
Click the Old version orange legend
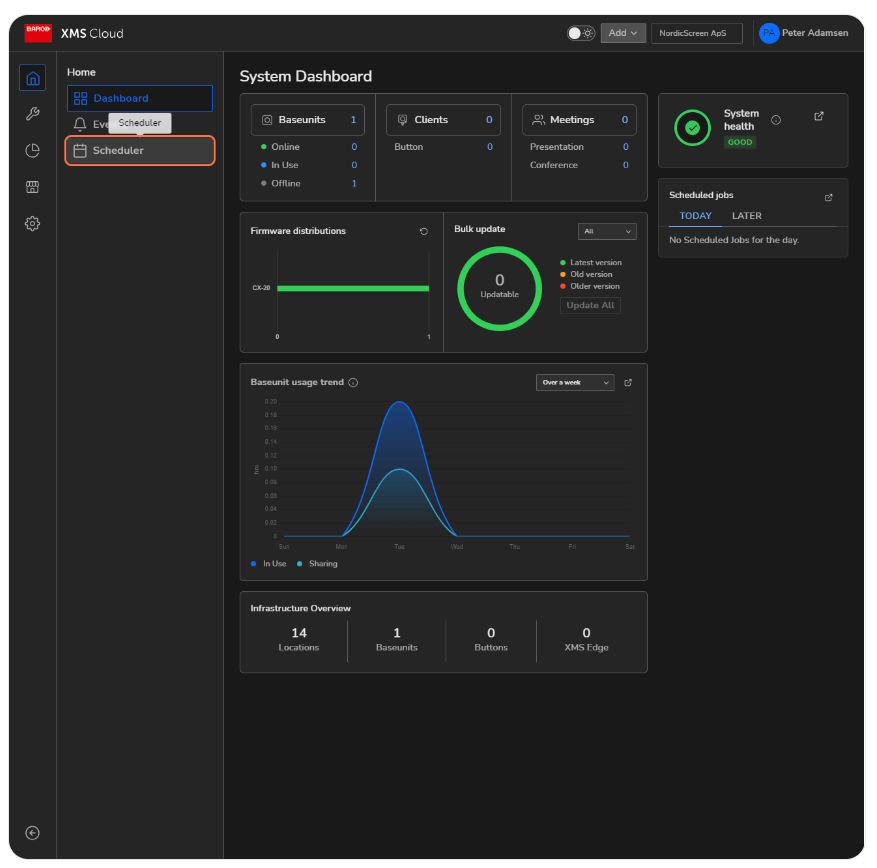pos(586,274)
